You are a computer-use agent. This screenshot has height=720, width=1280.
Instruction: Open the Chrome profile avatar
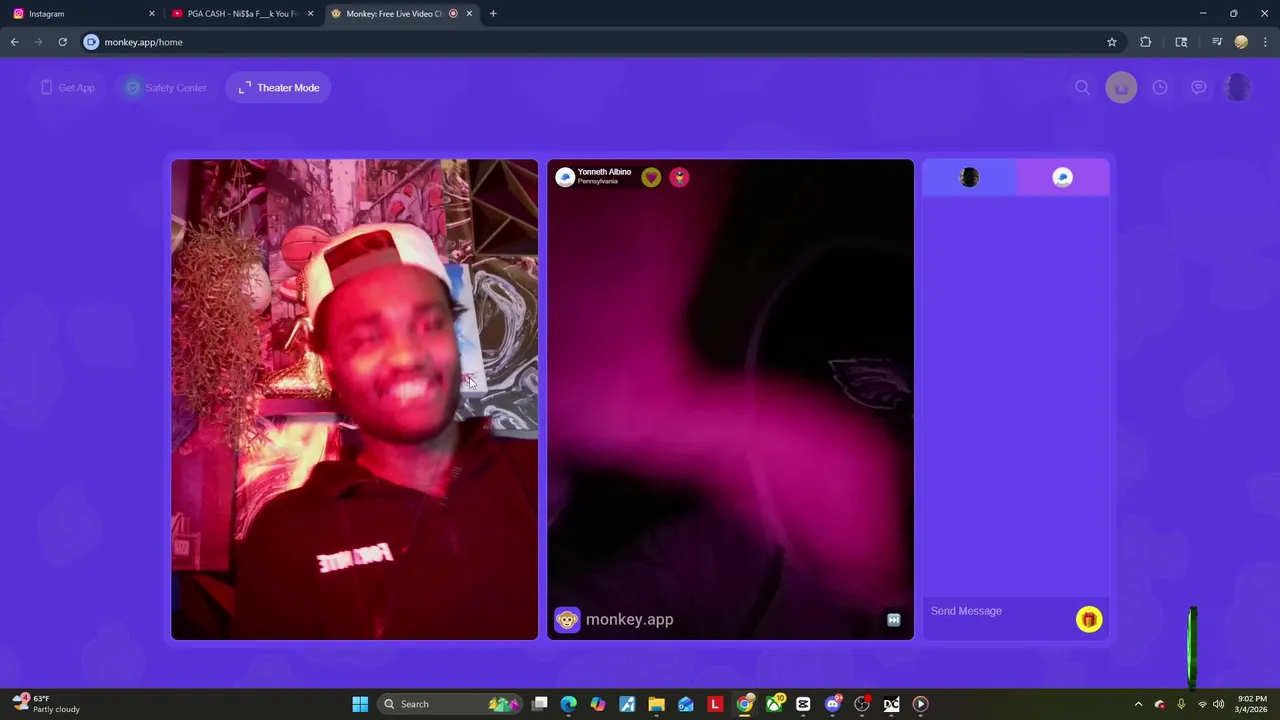click(x=1241, y=42)
